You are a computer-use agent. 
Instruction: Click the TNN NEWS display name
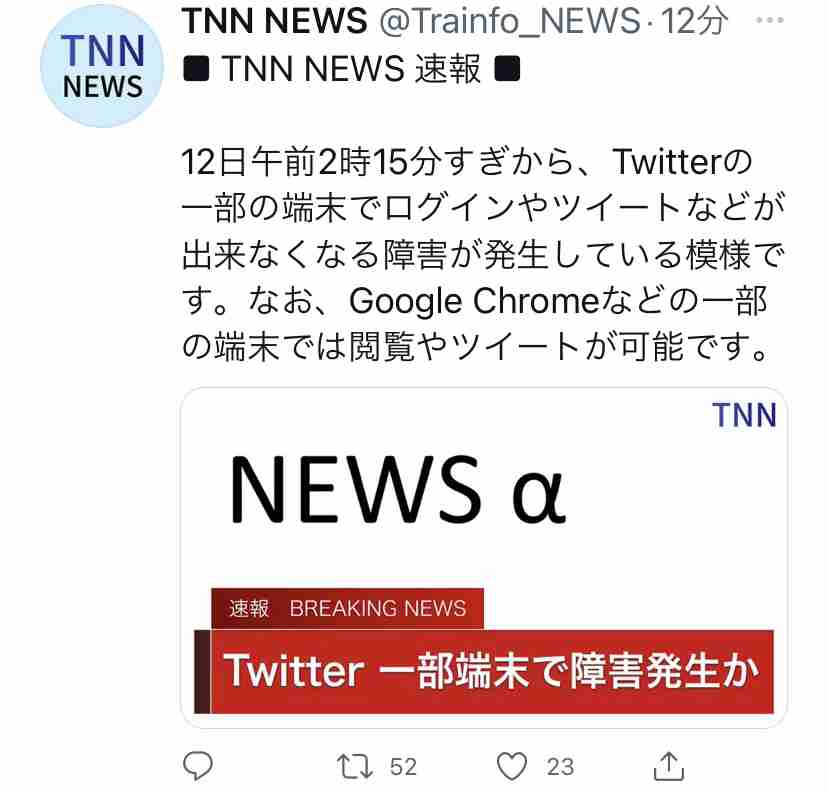point(274,21)
